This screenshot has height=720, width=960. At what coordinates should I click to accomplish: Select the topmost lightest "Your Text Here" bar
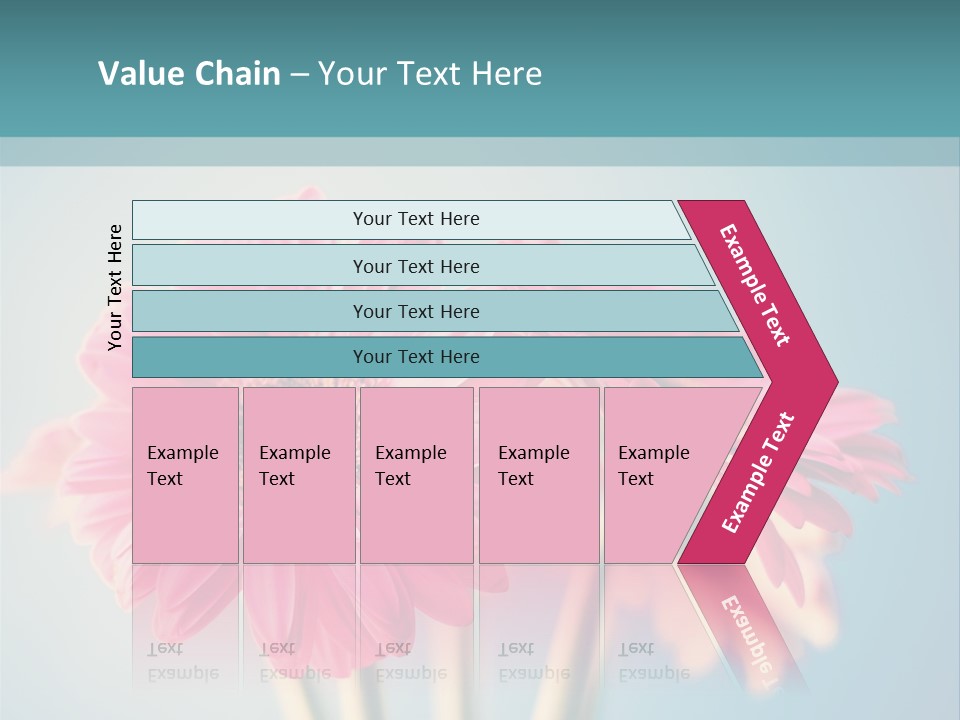click(415, 219)
